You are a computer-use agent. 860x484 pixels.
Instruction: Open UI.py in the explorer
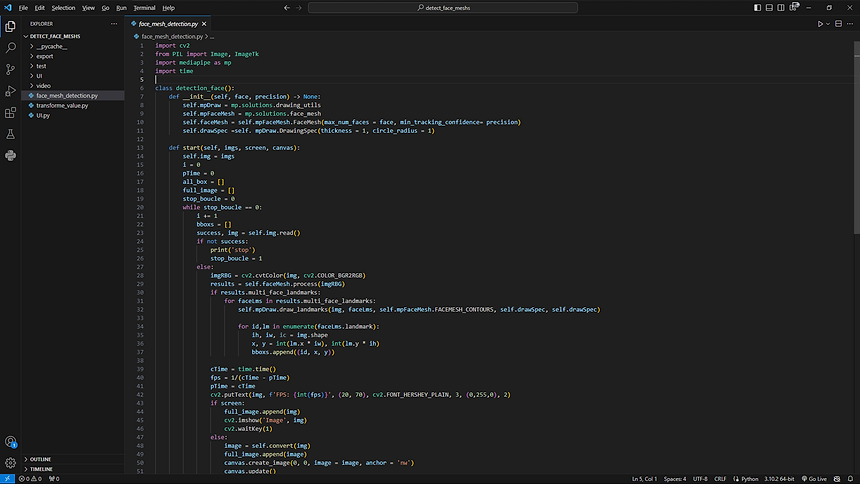(x=73, y=115)
